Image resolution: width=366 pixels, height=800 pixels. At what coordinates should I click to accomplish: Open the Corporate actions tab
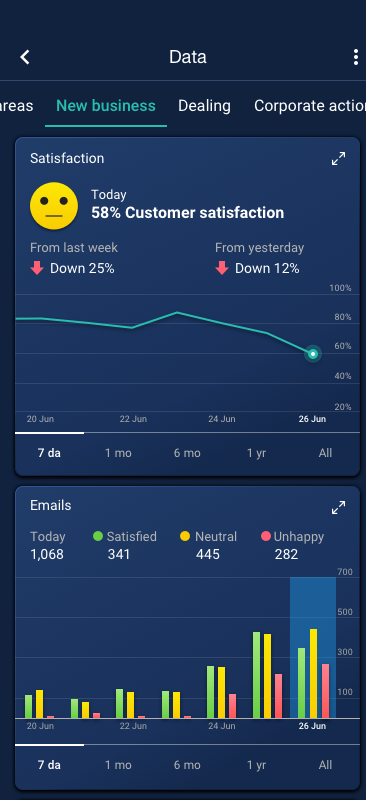[x=310, y=106]
